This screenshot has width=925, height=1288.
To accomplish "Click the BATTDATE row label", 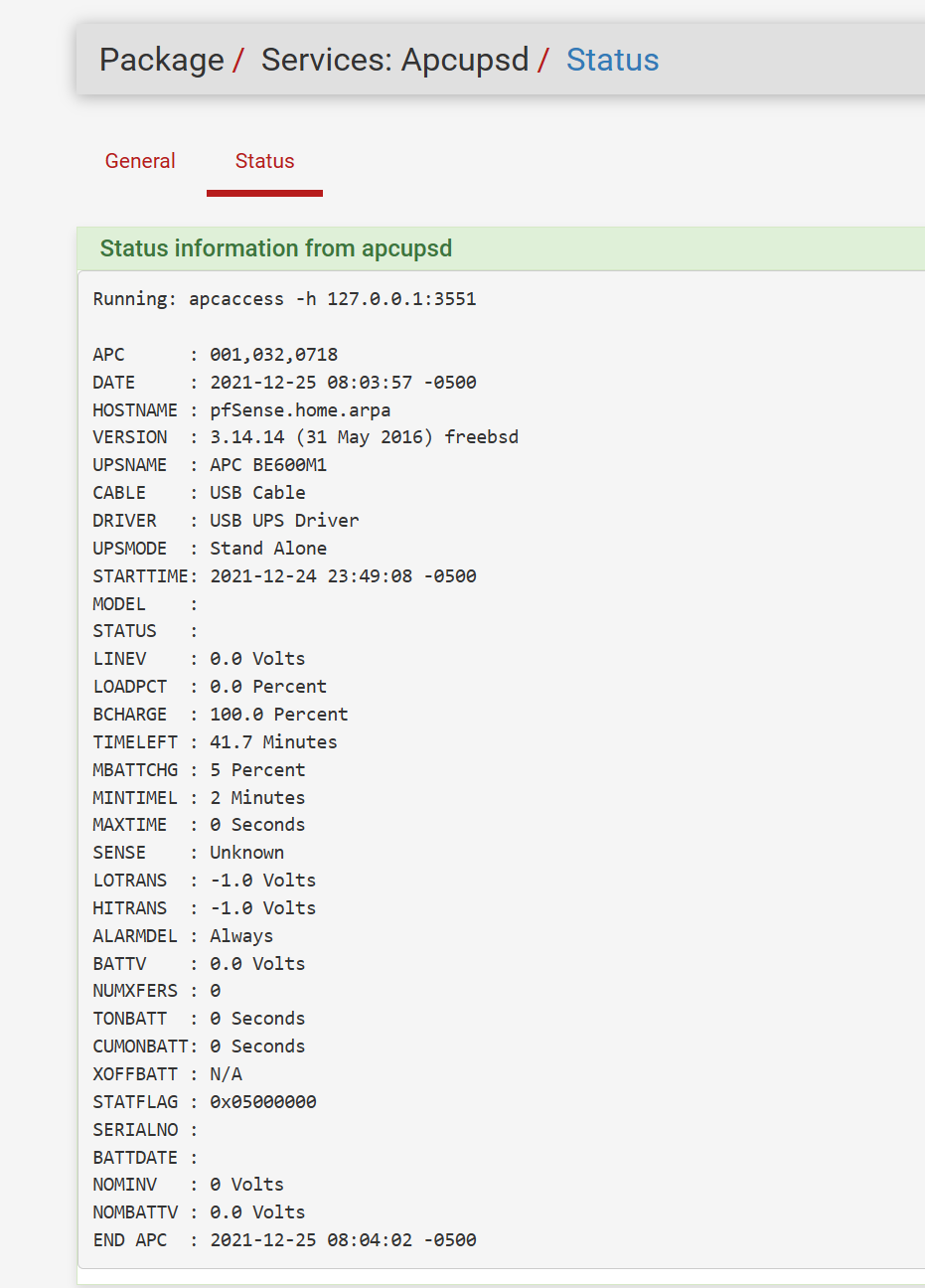I will click(x=135, y=1158).
